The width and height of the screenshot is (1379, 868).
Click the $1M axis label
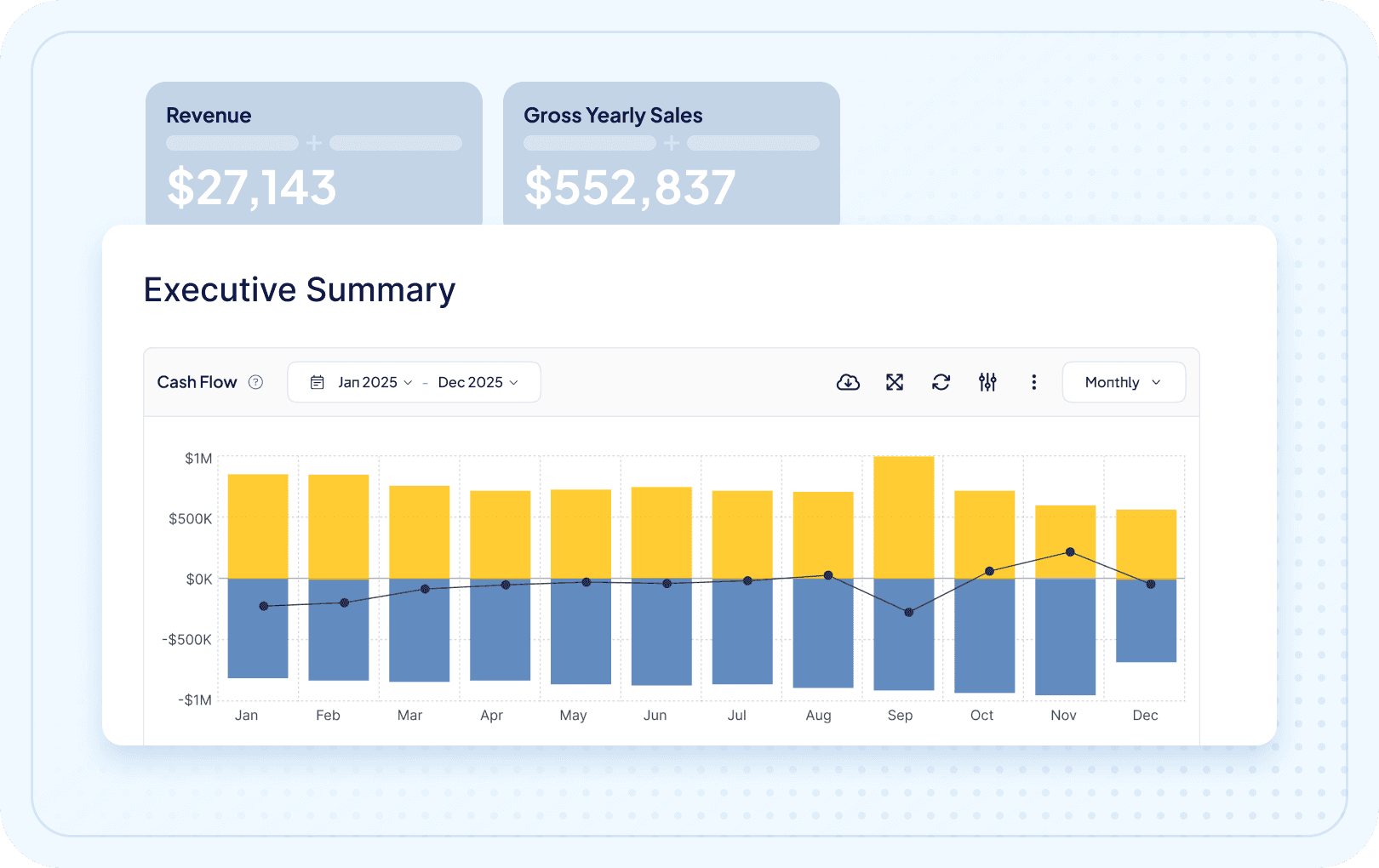click(x=198, y=459)
